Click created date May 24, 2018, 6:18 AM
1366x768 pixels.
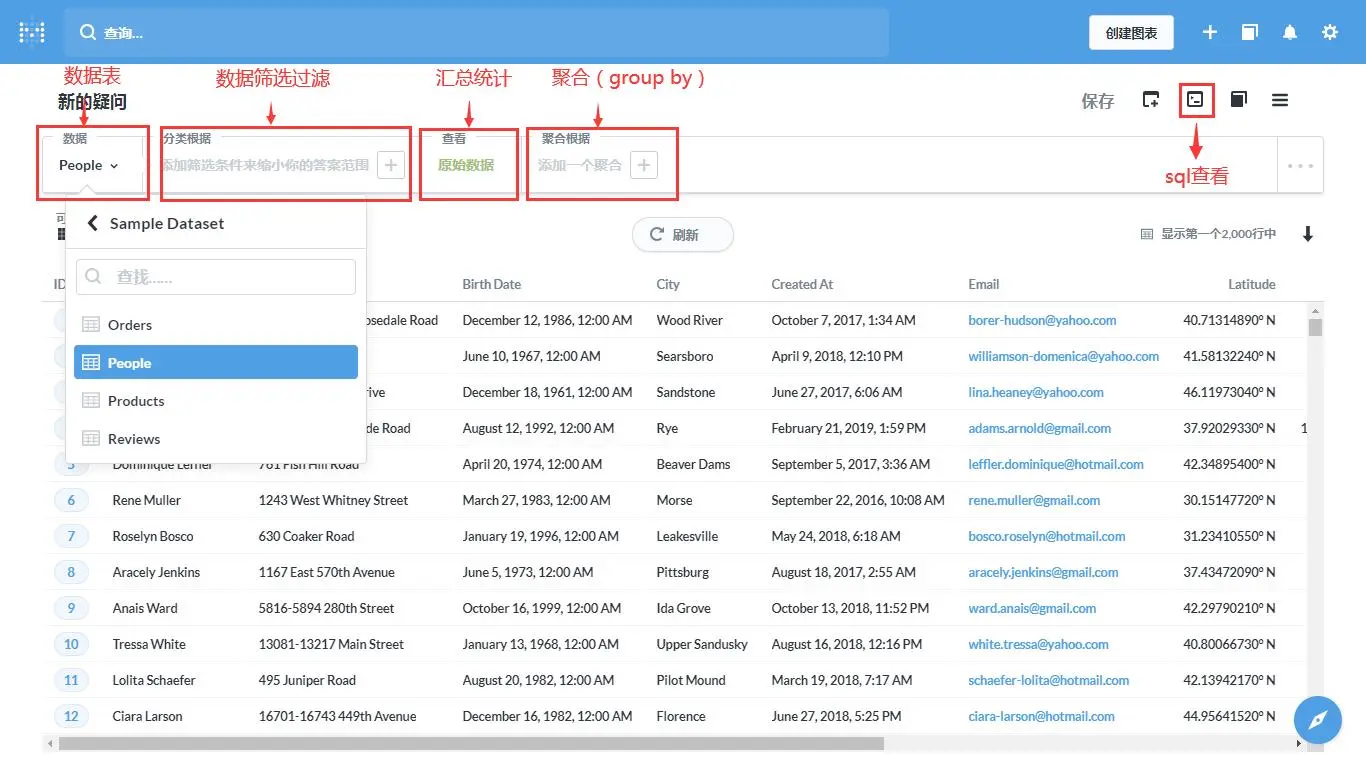point(836,536)
